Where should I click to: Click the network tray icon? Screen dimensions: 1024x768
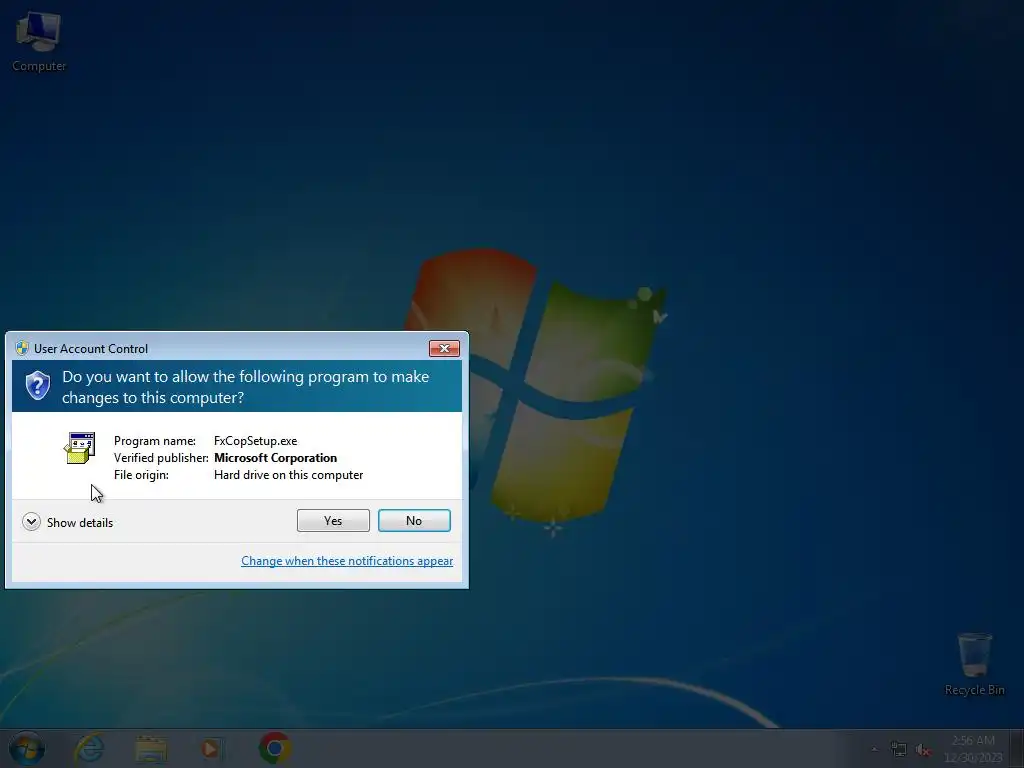click(899, 749)
